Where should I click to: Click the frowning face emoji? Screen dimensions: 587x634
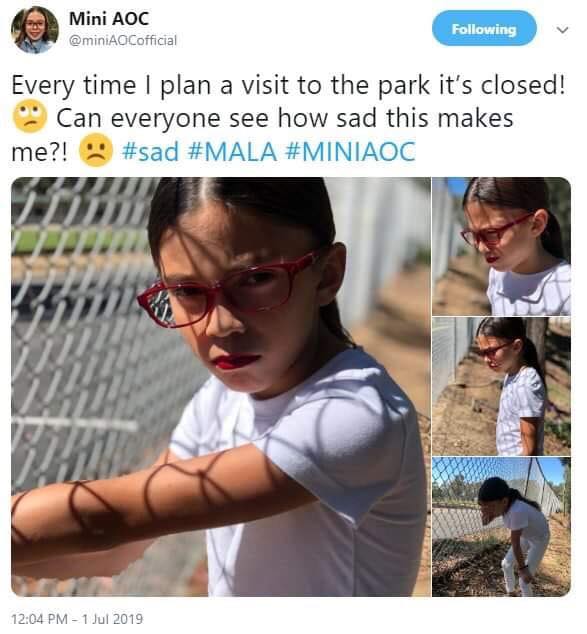(x=96, y=150)
